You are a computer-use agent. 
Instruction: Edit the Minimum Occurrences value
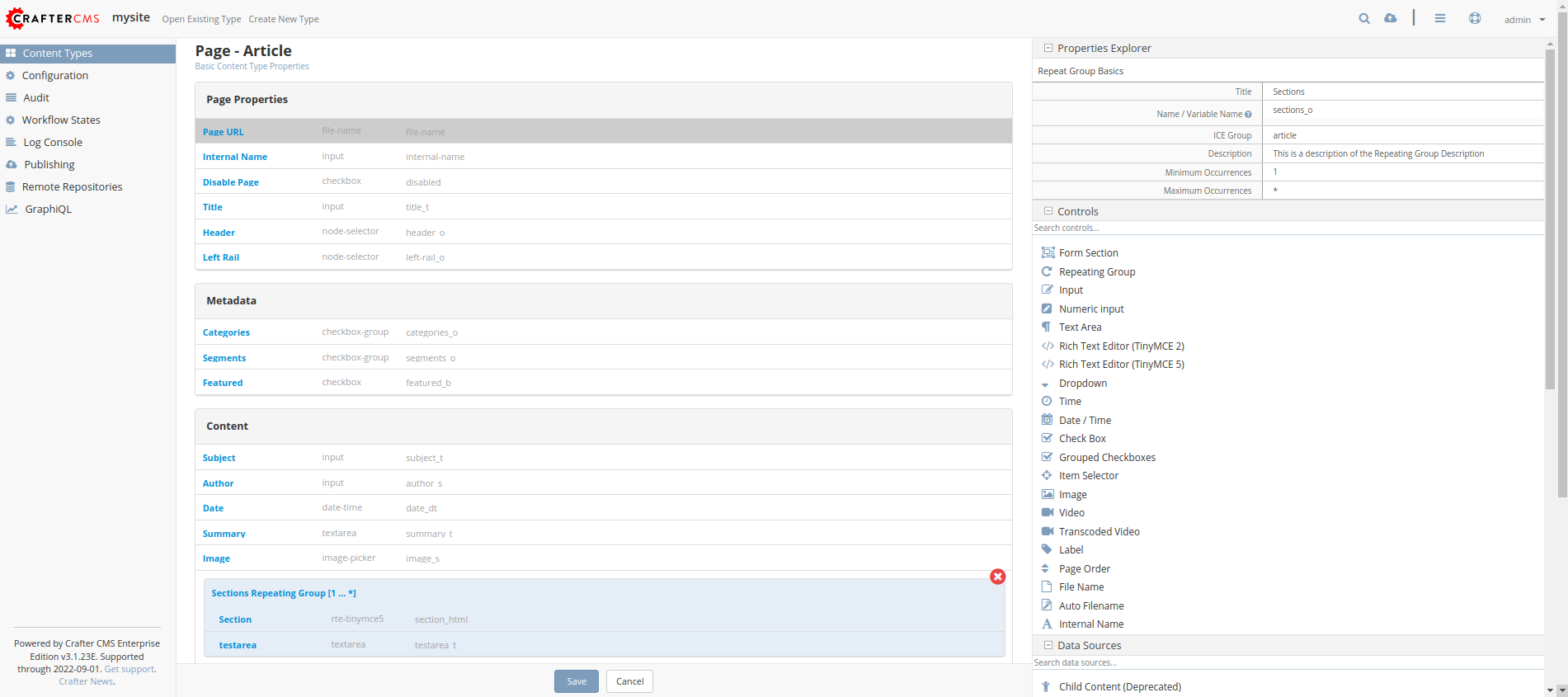(1403, 172)
